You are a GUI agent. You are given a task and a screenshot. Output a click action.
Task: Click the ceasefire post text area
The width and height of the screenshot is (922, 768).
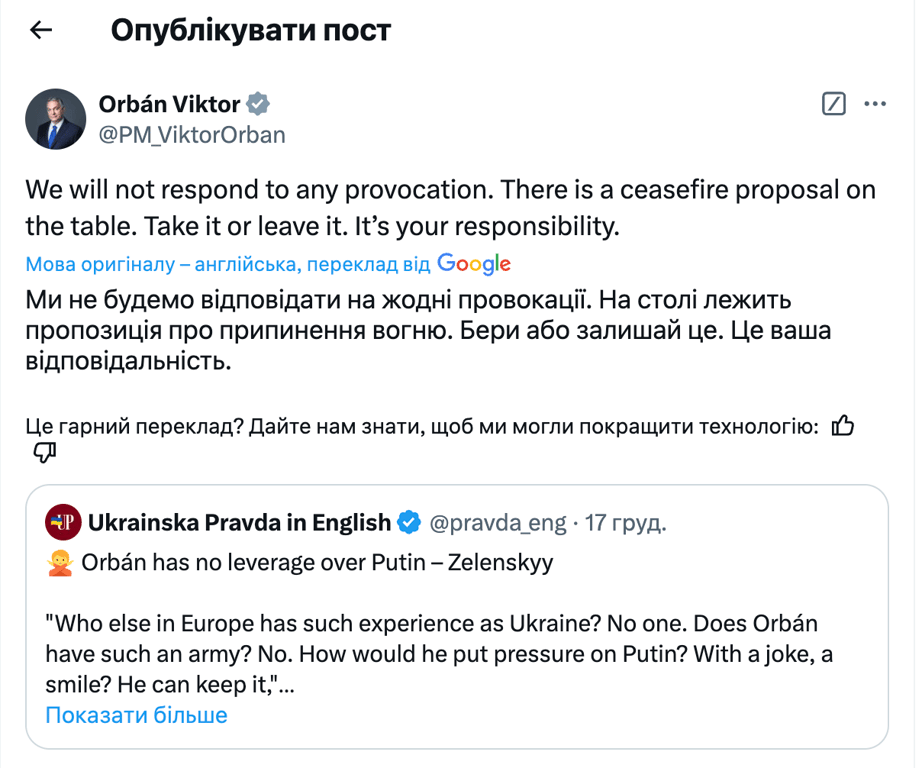pyautogui.click(x=450, y=203)
